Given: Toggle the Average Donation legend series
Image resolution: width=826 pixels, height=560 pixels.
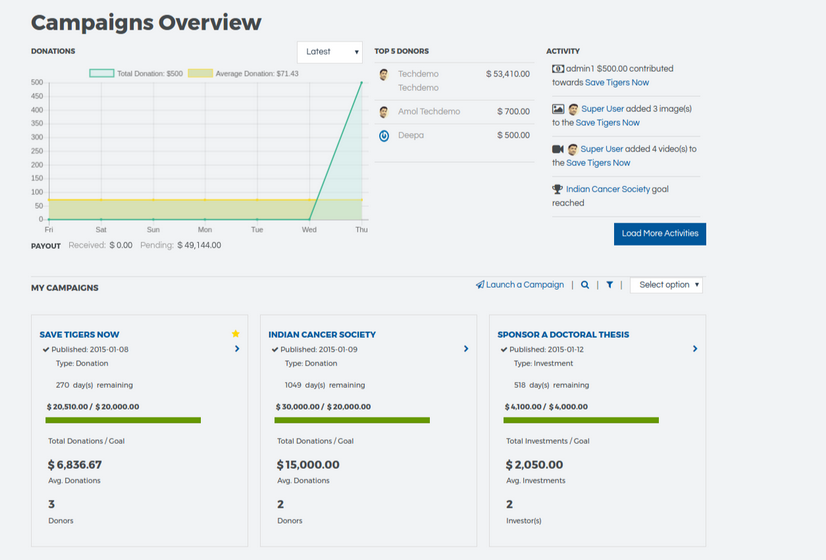Looking at the screenshot, I should tap(201, 73).
